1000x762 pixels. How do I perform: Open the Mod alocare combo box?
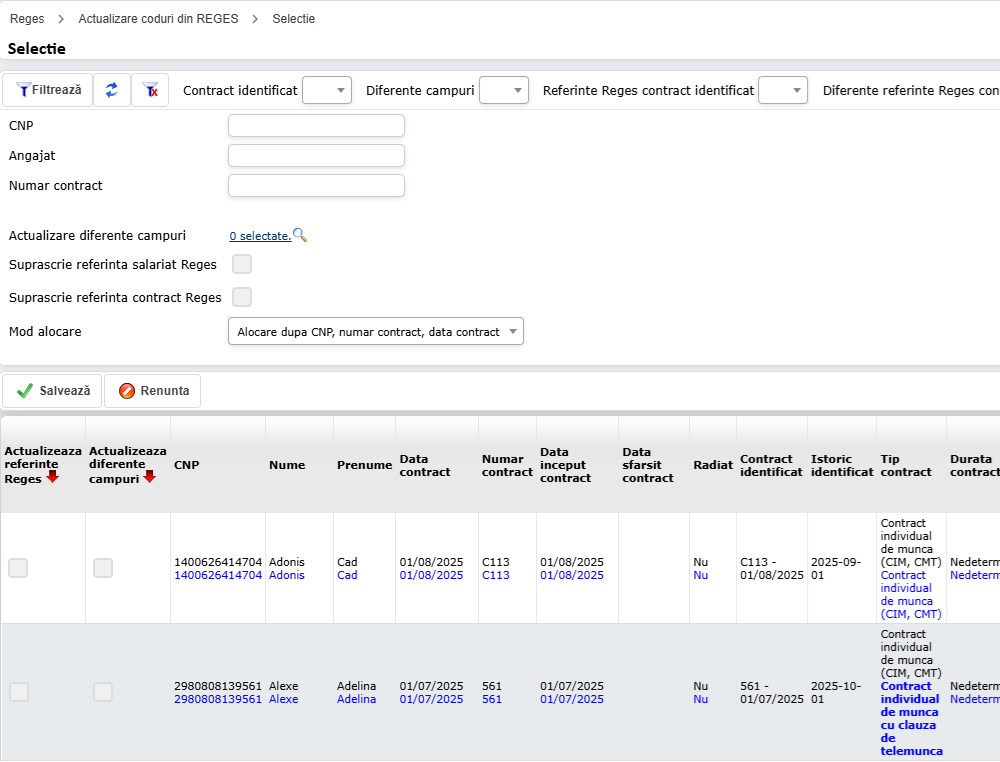(x=375, y=332)
